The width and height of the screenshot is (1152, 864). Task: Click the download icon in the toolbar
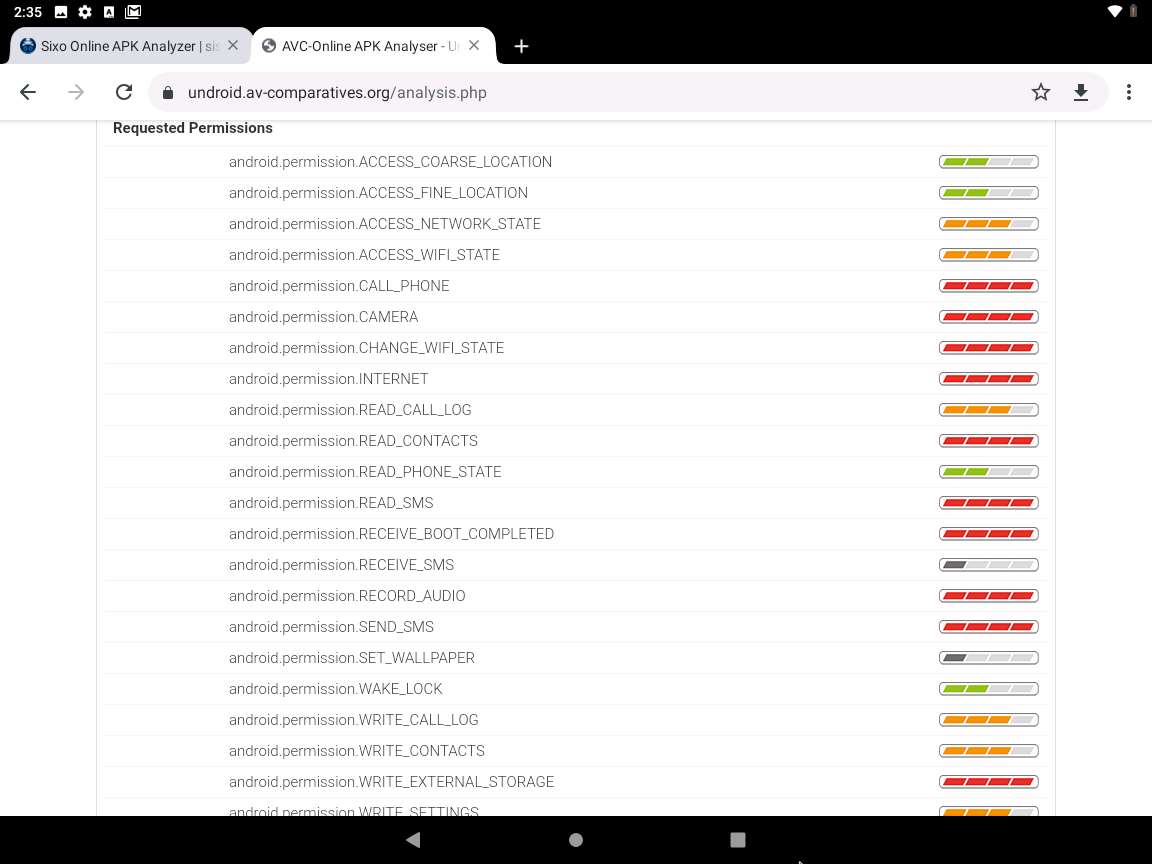[1080, 91]
